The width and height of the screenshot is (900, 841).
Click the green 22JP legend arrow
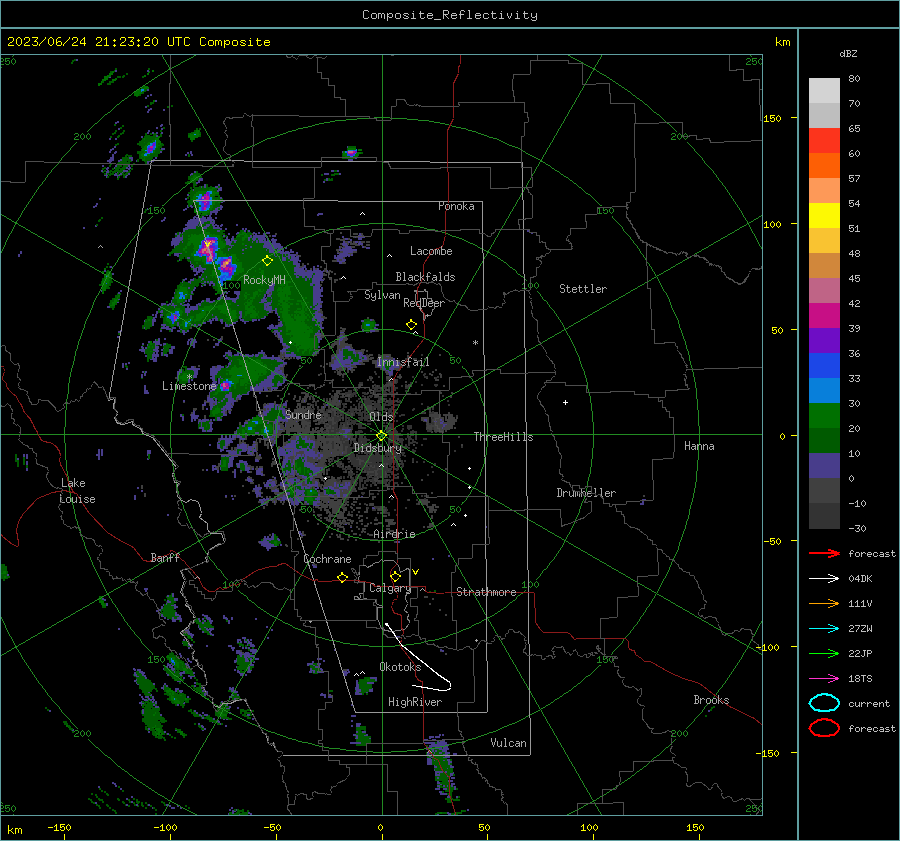(824, 653)
